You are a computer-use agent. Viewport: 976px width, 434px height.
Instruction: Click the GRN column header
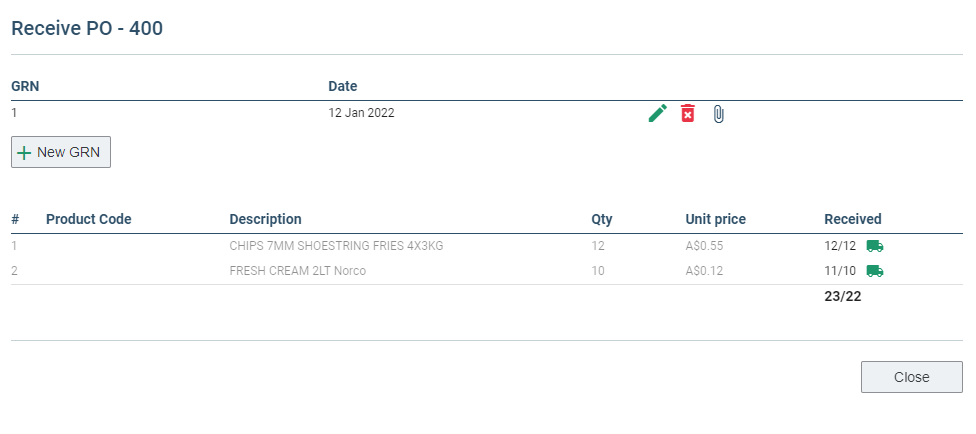coord(26,86)
